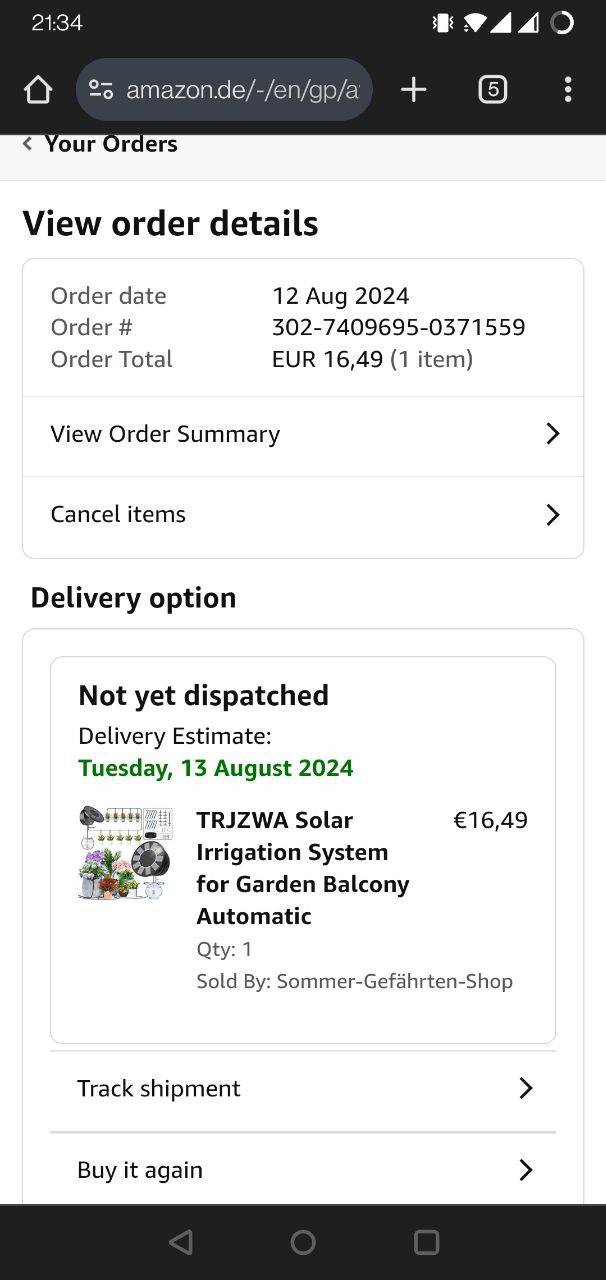Viewport: 606px width, 1280px height.
Task: Tap the back chevron beside Your Orders
Action: [x=27, y=144]
